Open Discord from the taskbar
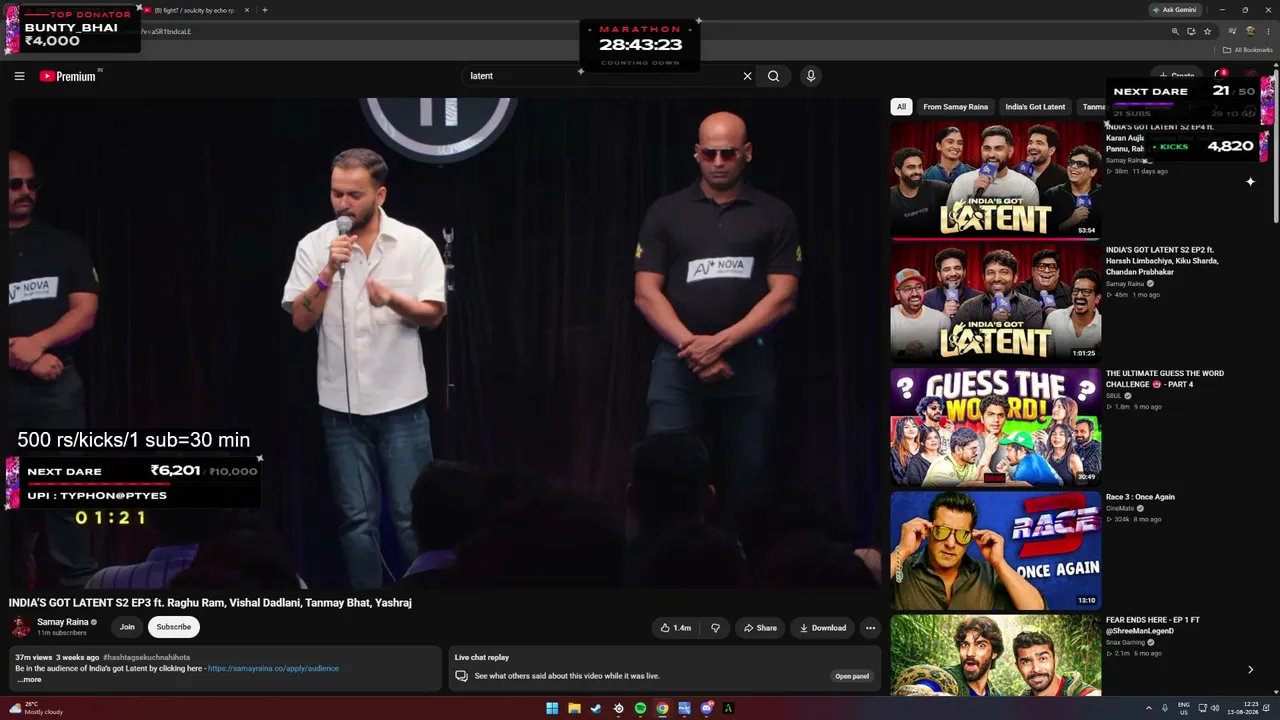The height and width of the screenshot is (720, 1280). click(x=706, y=709)
